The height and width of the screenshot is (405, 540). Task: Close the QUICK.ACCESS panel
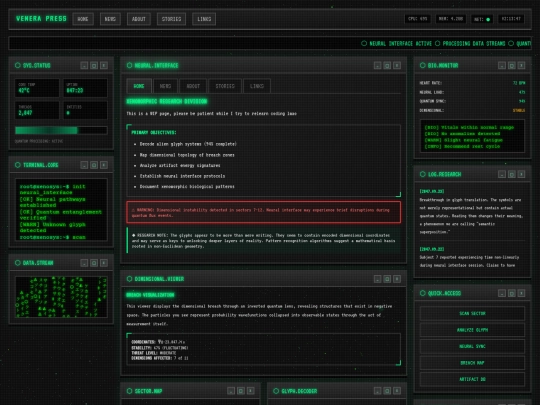point(521,293)
